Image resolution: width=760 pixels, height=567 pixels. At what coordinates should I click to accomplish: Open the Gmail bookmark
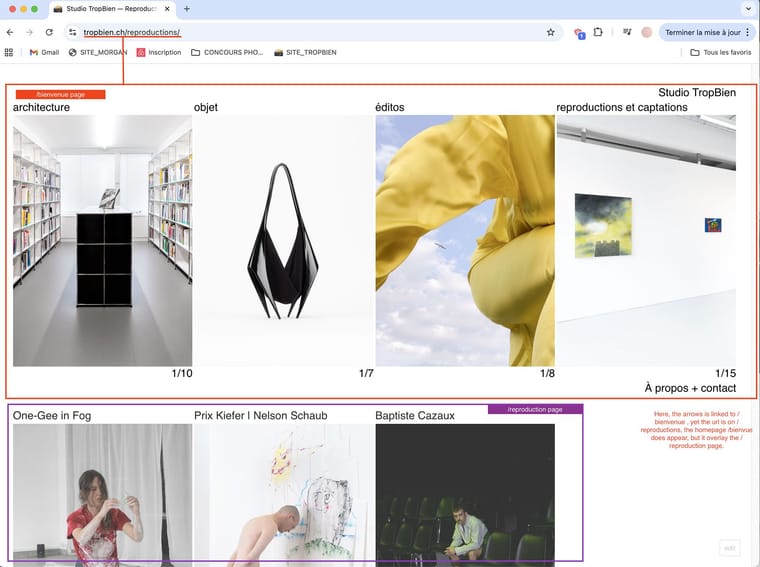[43, 52]
